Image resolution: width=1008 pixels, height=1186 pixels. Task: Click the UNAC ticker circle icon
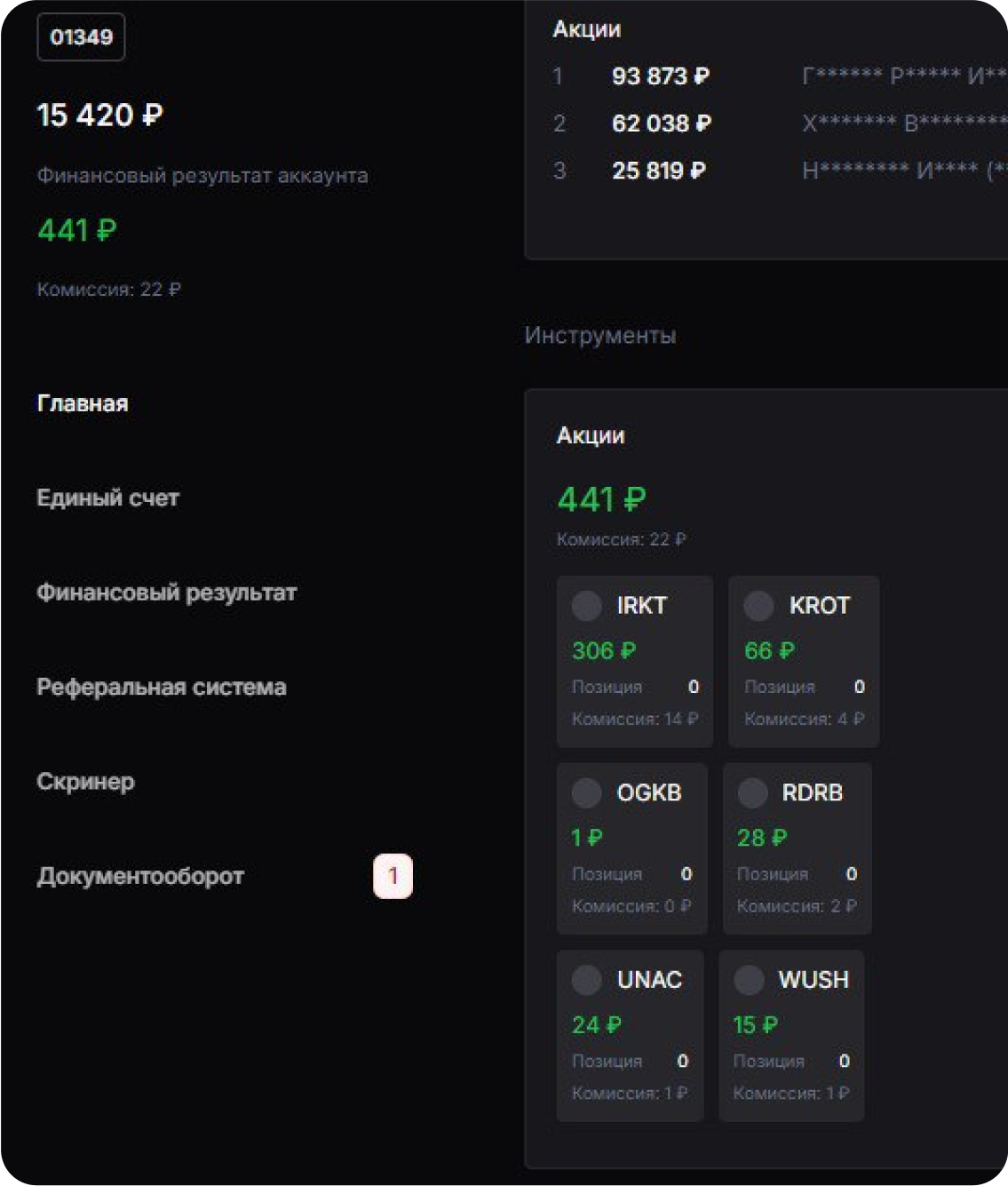pos(586,980)
